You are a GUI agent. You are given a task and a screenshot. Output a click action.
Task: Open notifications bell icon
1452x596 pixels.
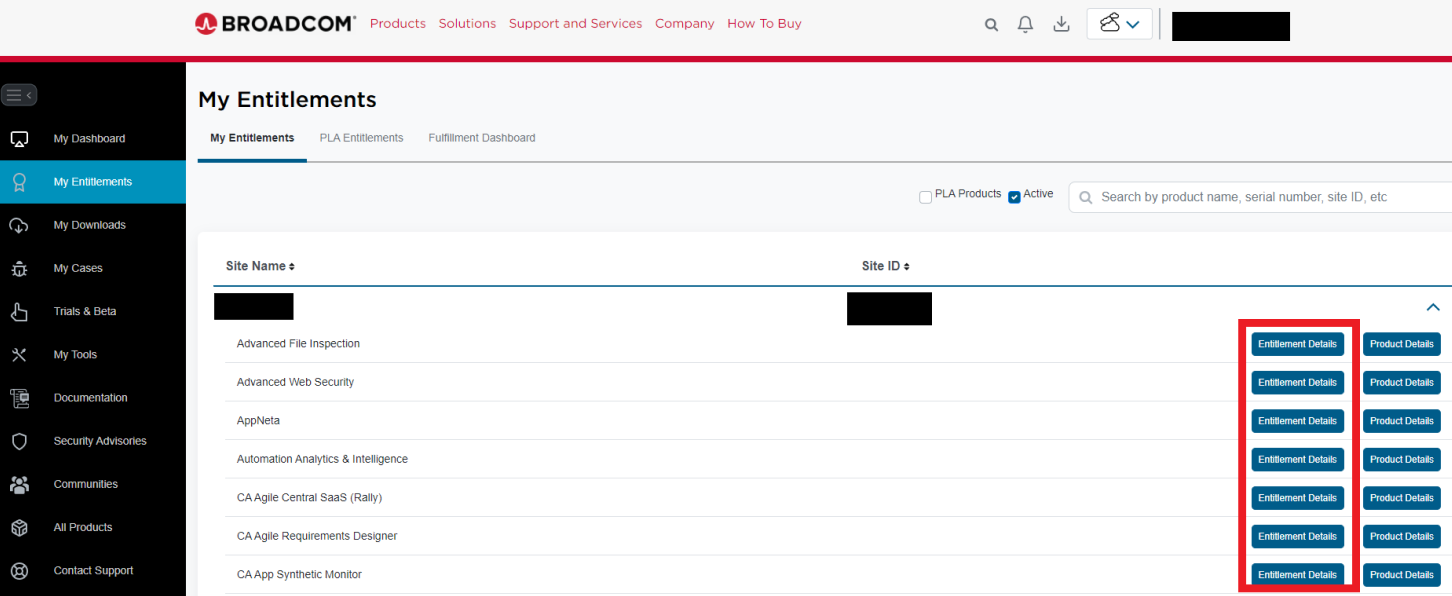point(1025,24)
